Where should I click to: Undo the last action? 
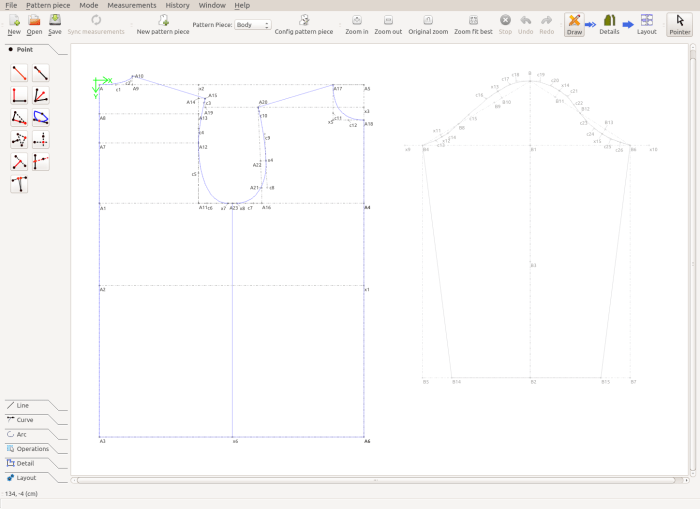525,25
